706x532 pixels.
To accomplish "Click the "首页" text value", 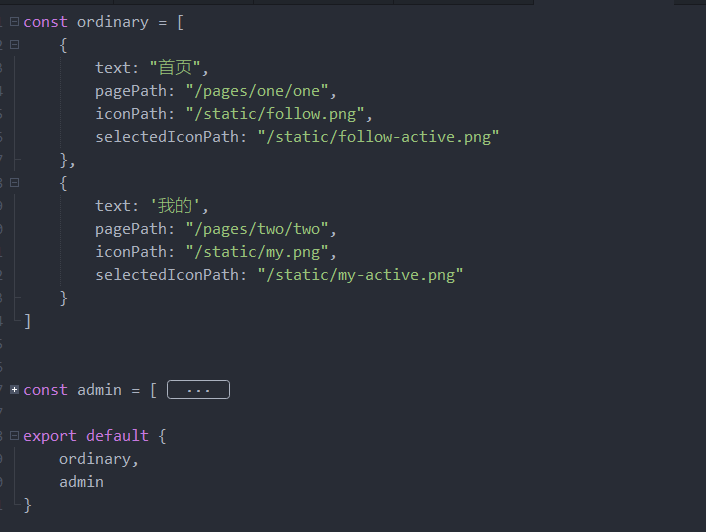I will point(176,68).
